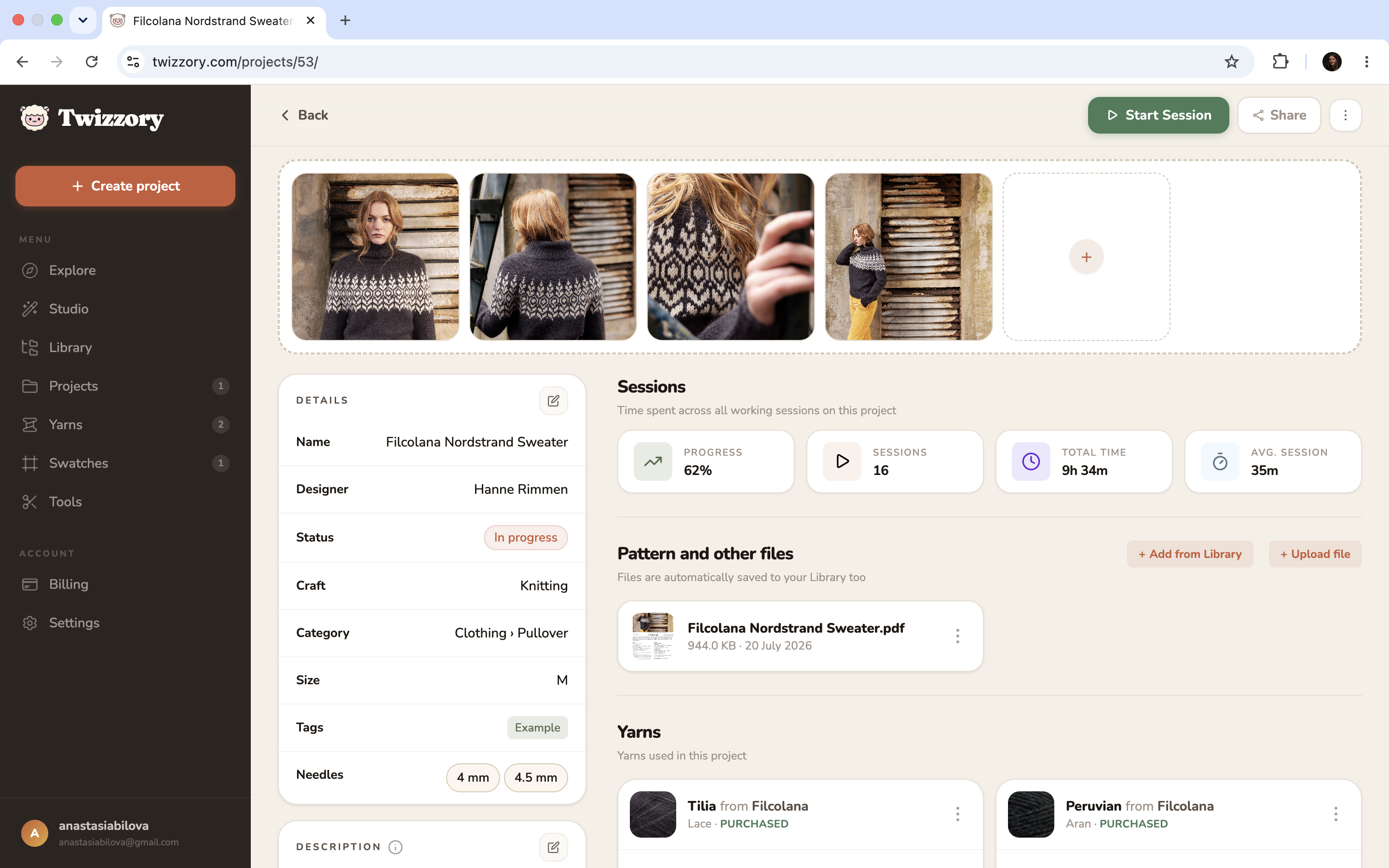Close the Filcolana Nordstrand Sweater tab
The image size is (1389, 868).
pos(311,21)
